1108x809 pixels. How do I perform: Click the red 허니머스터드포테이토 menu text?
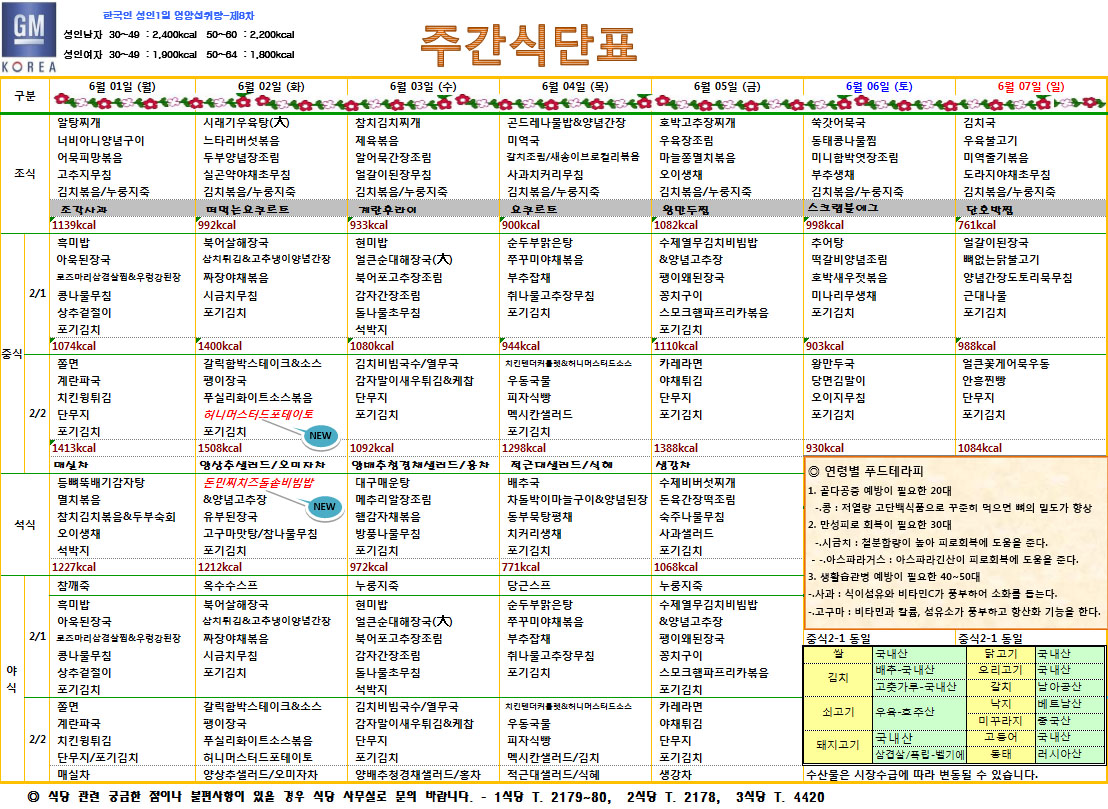(x=258, y=413)
